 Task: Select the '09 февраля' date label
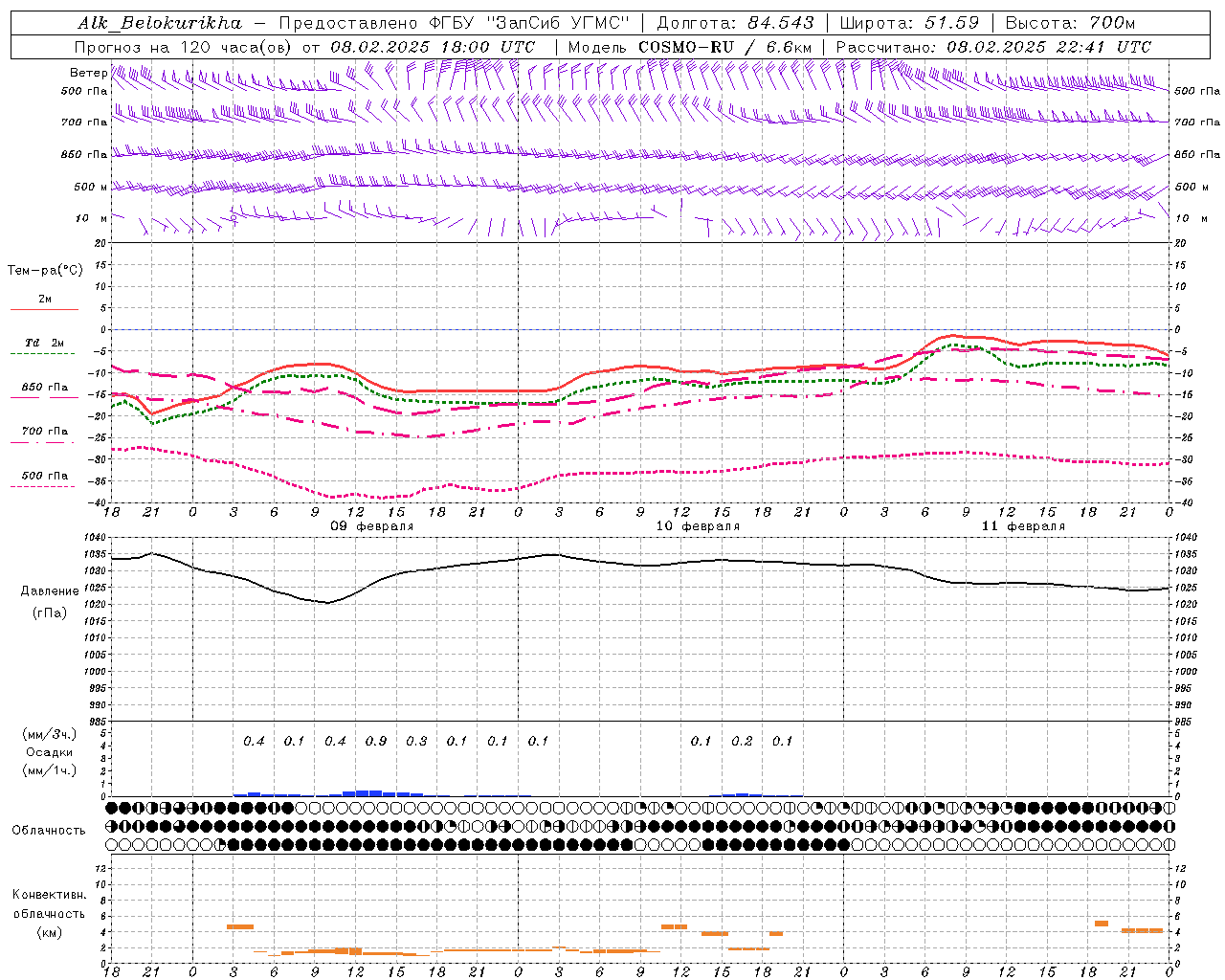tap(372, 526)
